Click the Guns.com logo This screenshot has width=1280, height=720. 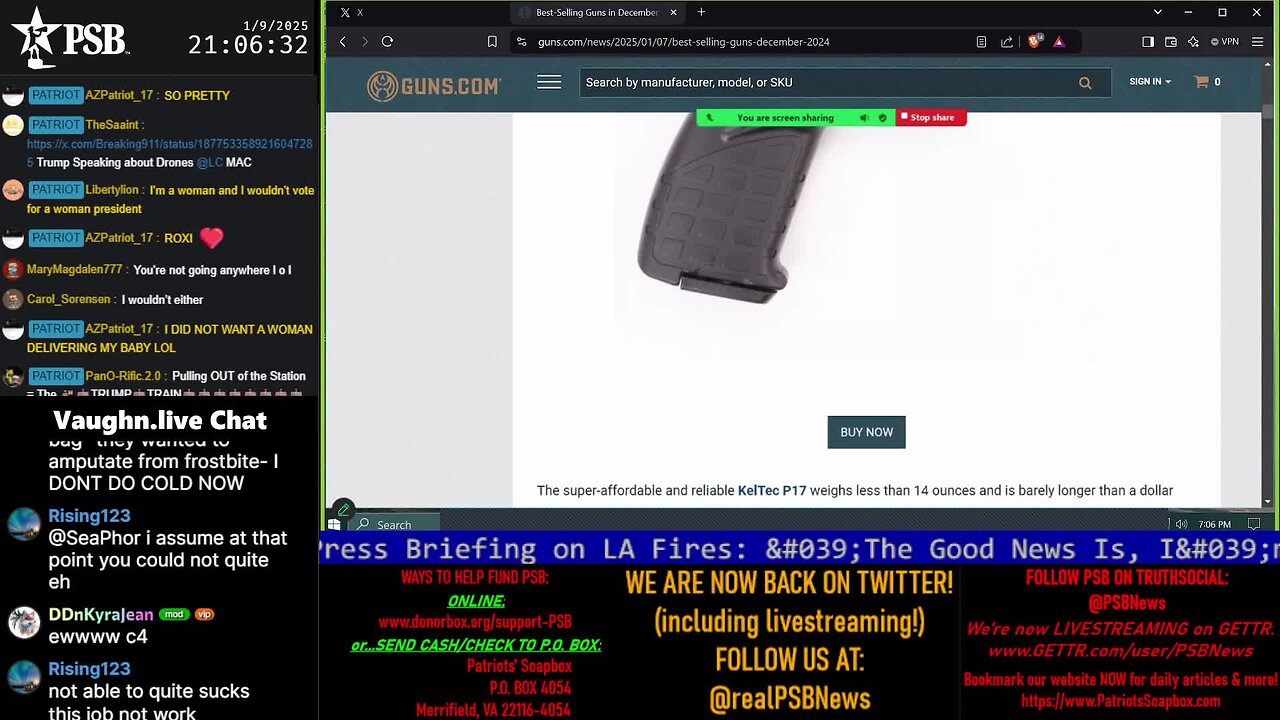(x=434, y=86)
